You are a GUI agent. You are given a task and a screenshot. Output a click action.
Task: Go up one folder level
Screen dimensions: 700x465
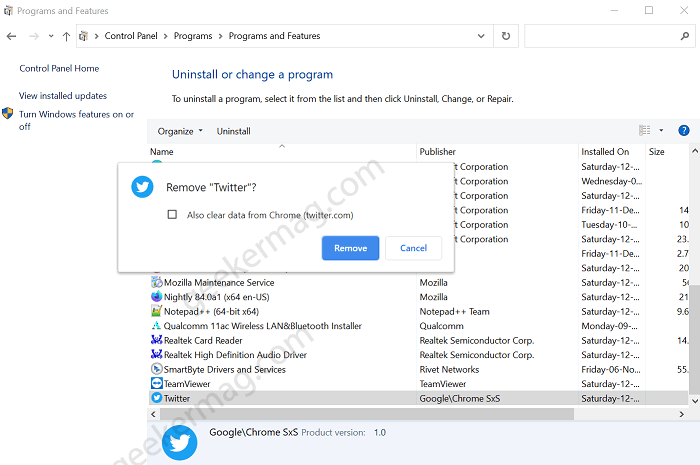pos(67,36)
